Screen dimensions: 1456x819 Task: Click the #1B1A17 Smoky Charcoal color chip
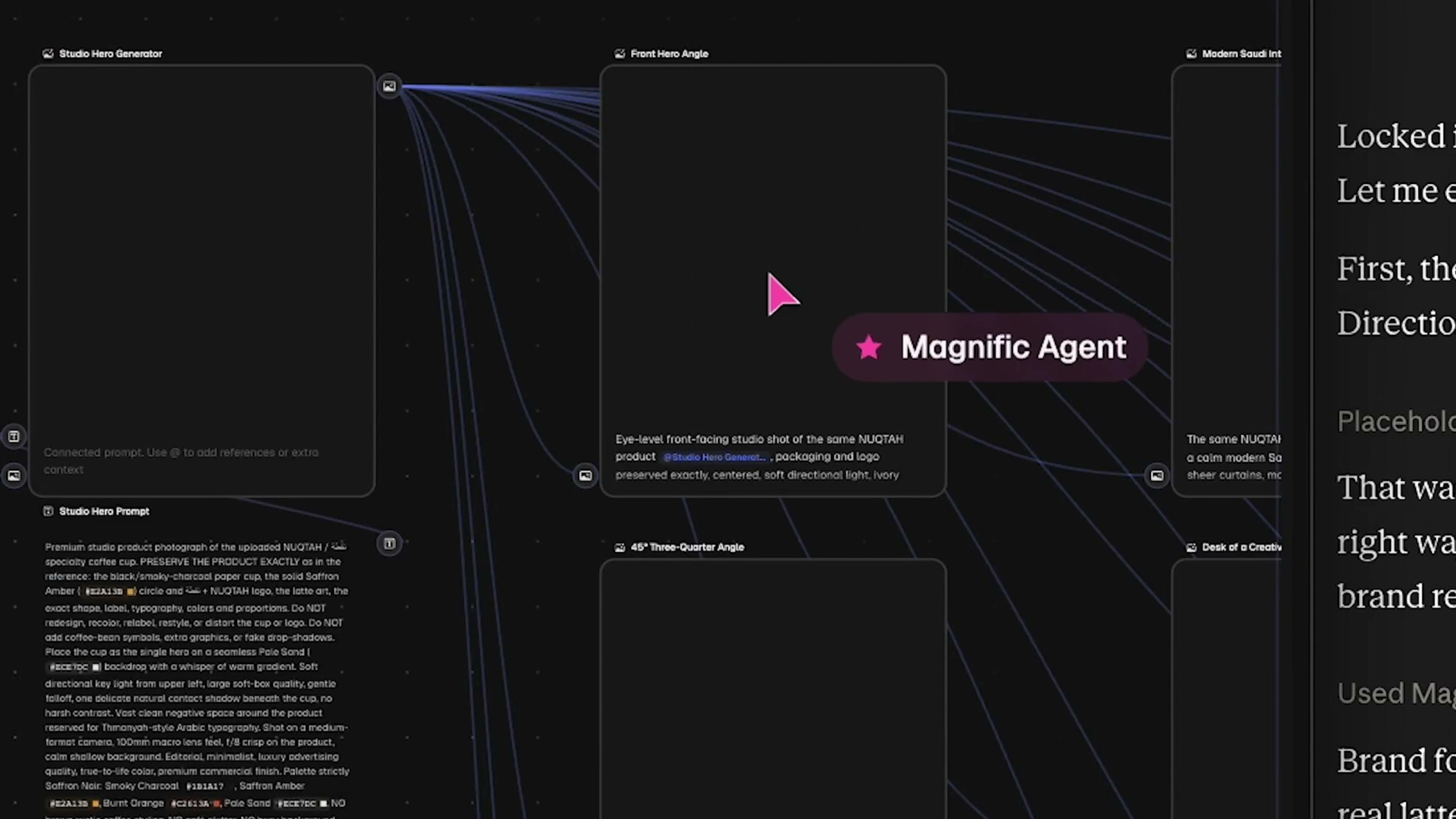coord(205,786)
